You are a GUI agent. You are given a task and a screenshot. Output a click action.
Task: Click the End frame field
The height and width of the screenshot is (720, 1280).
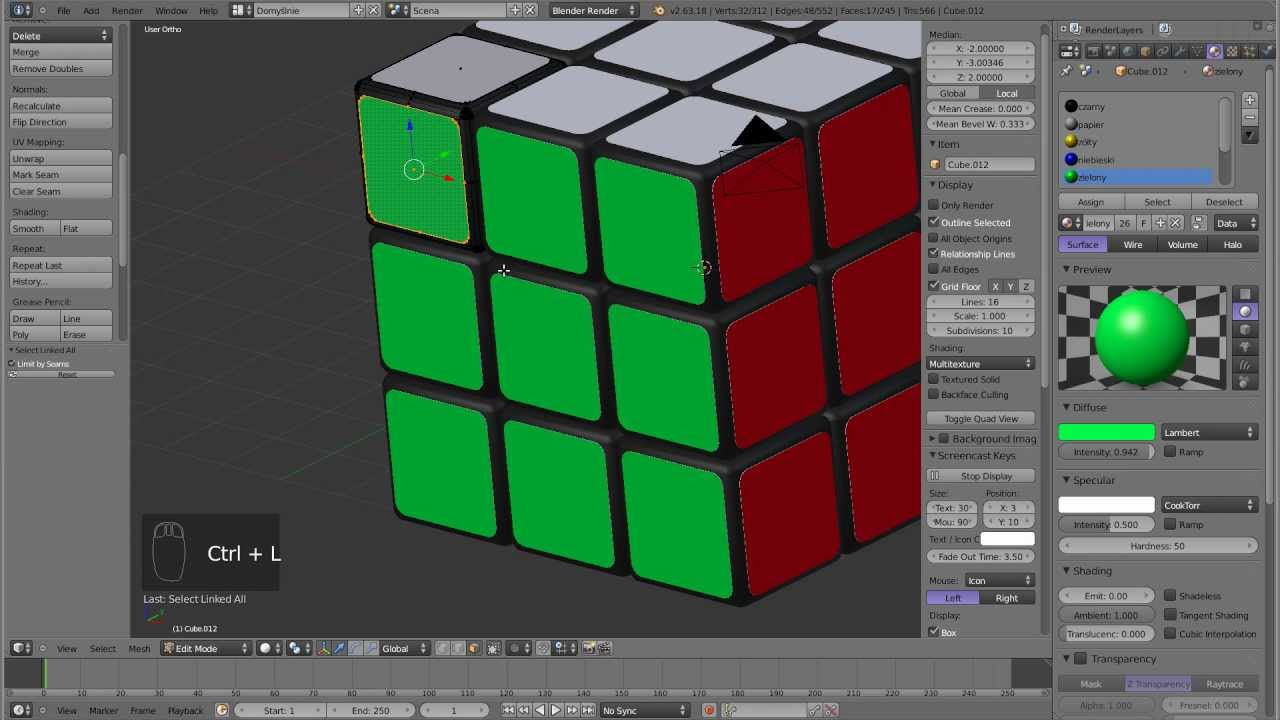pos(370,710)
